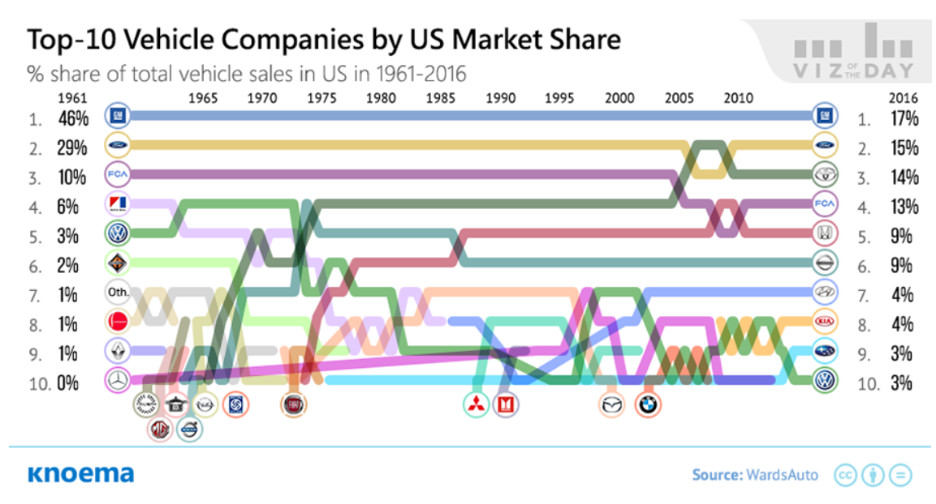This screenshot has width=936, height=504.
Task: Click the Nissan logo at 2016 rank 6
Action: pyautogui.click(x=825, y=263)
